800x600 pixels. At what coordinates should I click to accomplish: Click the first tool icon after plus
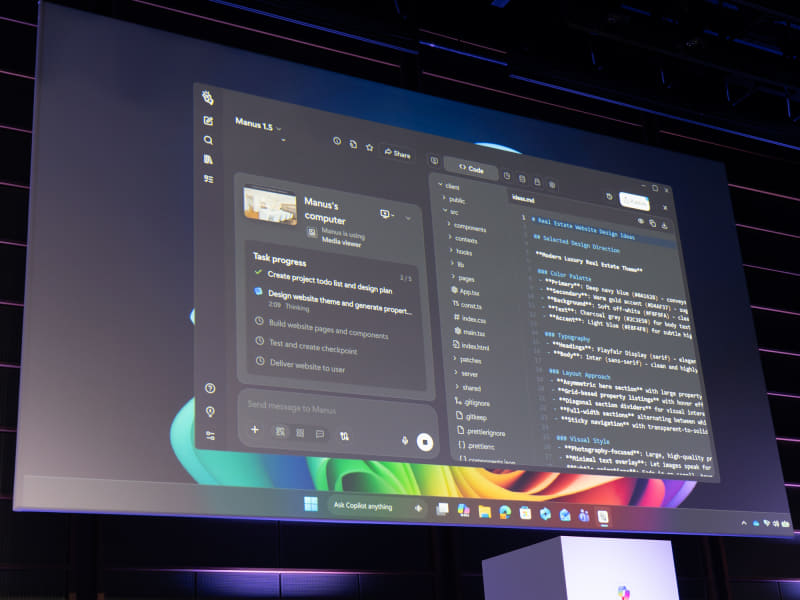coord(280,432)
